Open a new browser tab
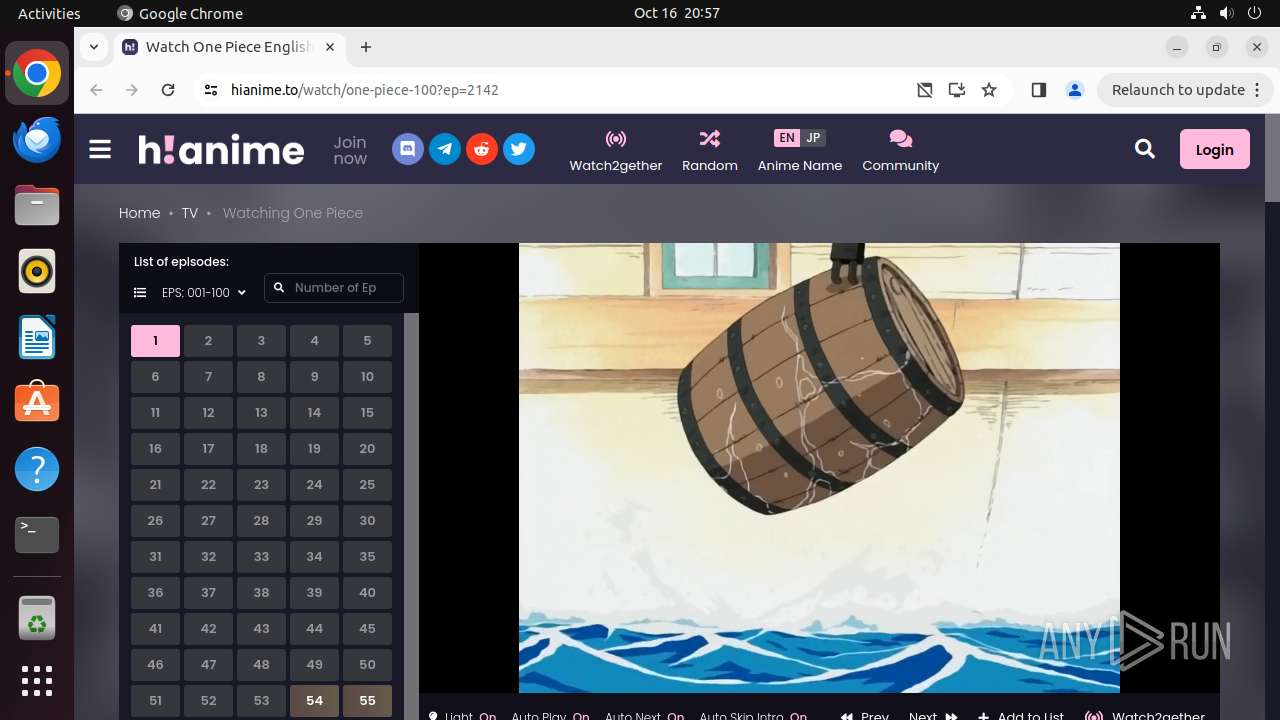Image resolution: width=1280 pixels, height=720 pixels. pyautogui.click(x=366, y=47)
